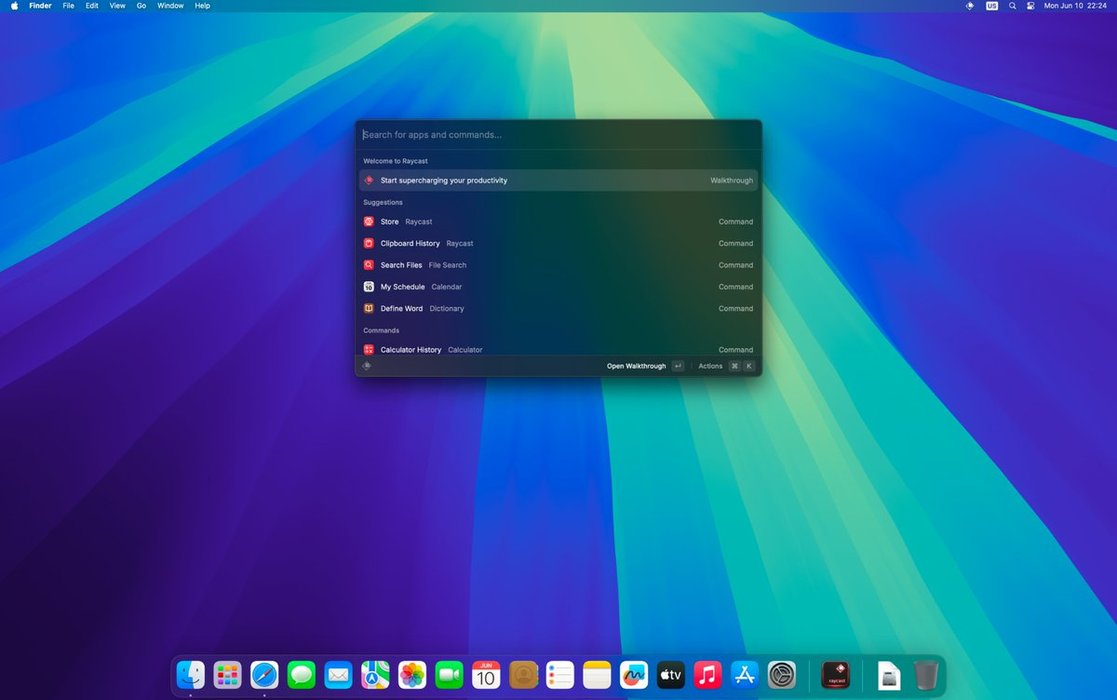Click the Raycast icon in menu bar
Image resolution: width=1117 pixels, height=700 pixels.
click(x=969, y=6)
